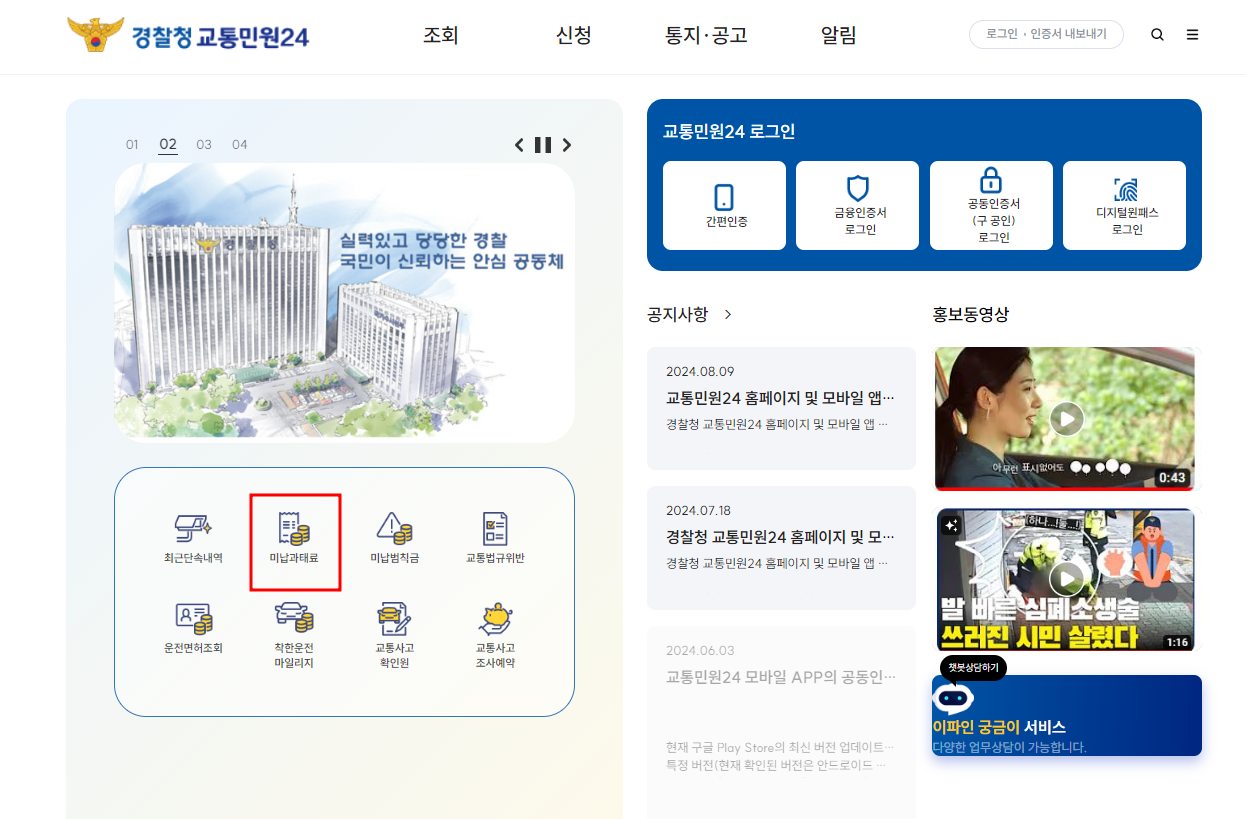This screenshot has width=1245, height=819.
Task: Click the search magnifier icon
Action: click(1157, 35)
